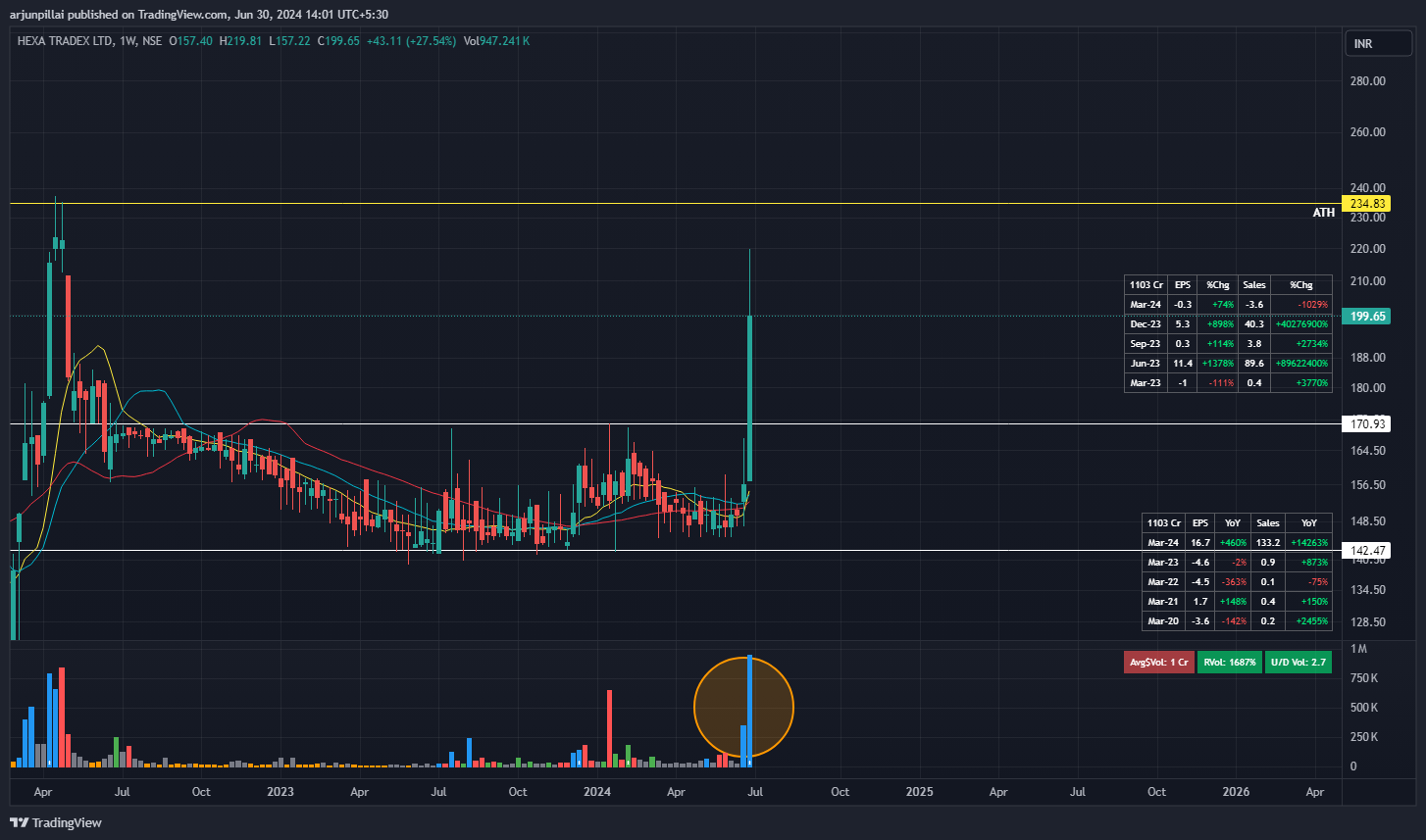This screenshot has height=840, width=1426.
Task: Click the AvgSVol: 1 Cr badge
Action: [1158, 662]
